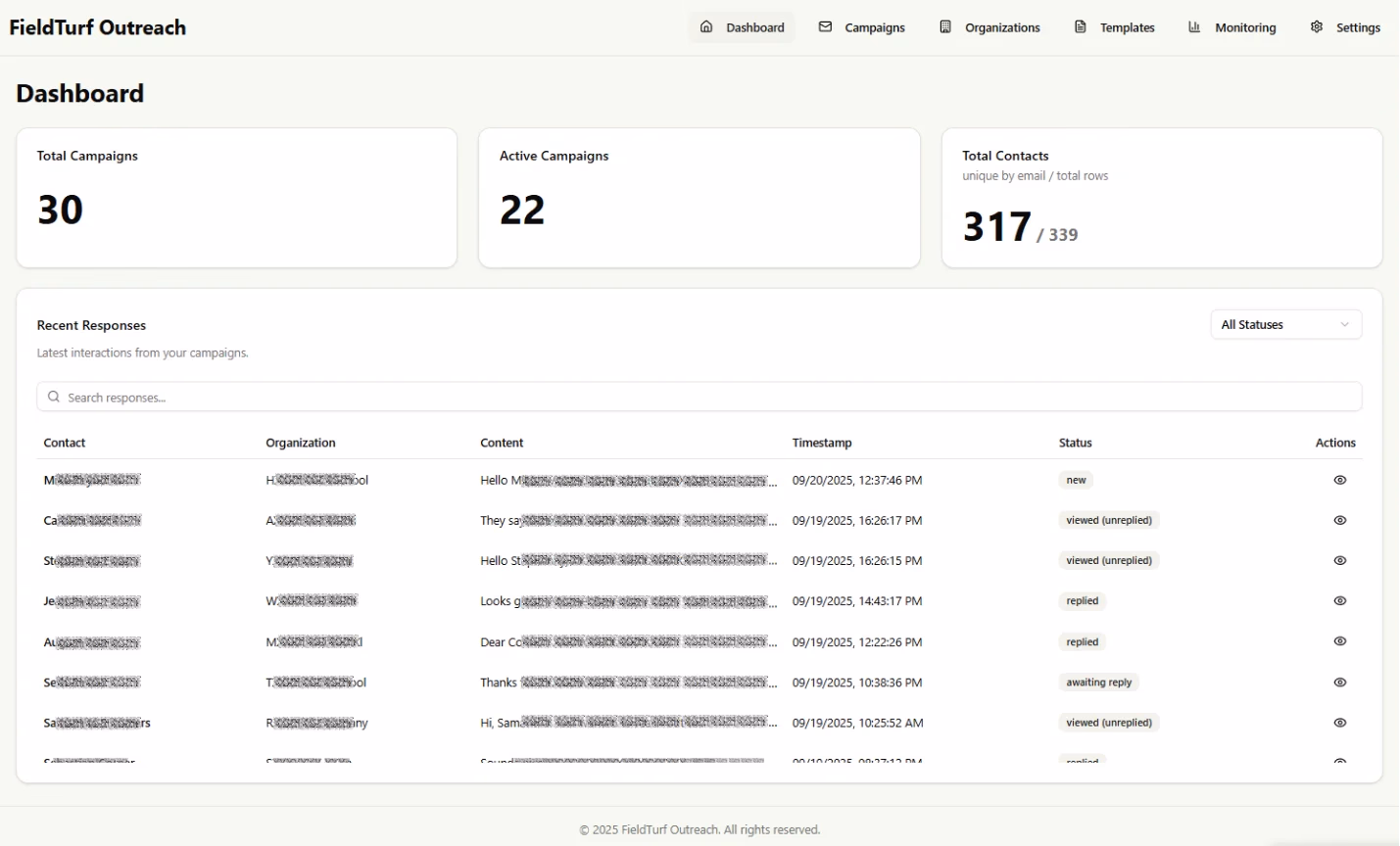Click the Organization column header
The height and width of the screenshot is (846, 1400).
301,443
